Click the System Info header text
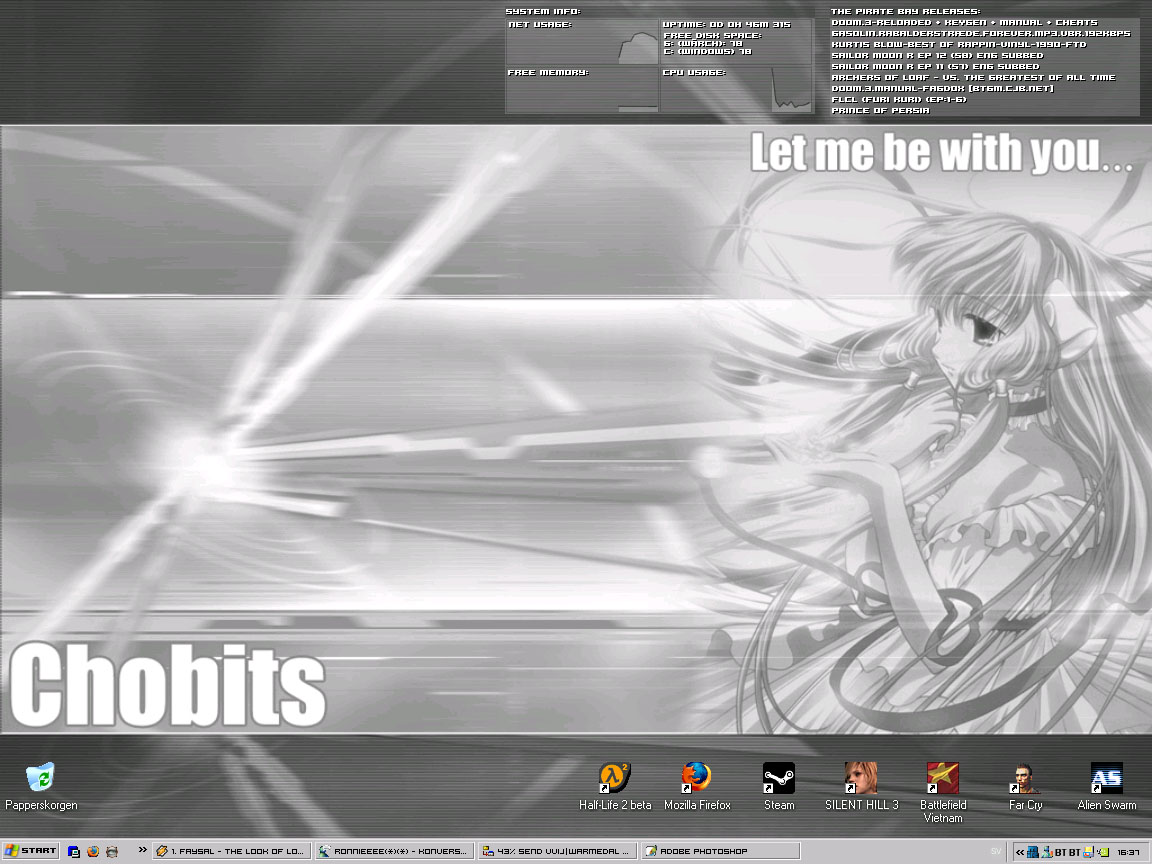The height and width of the screenshot is (864, 1152). click(543, 12)
